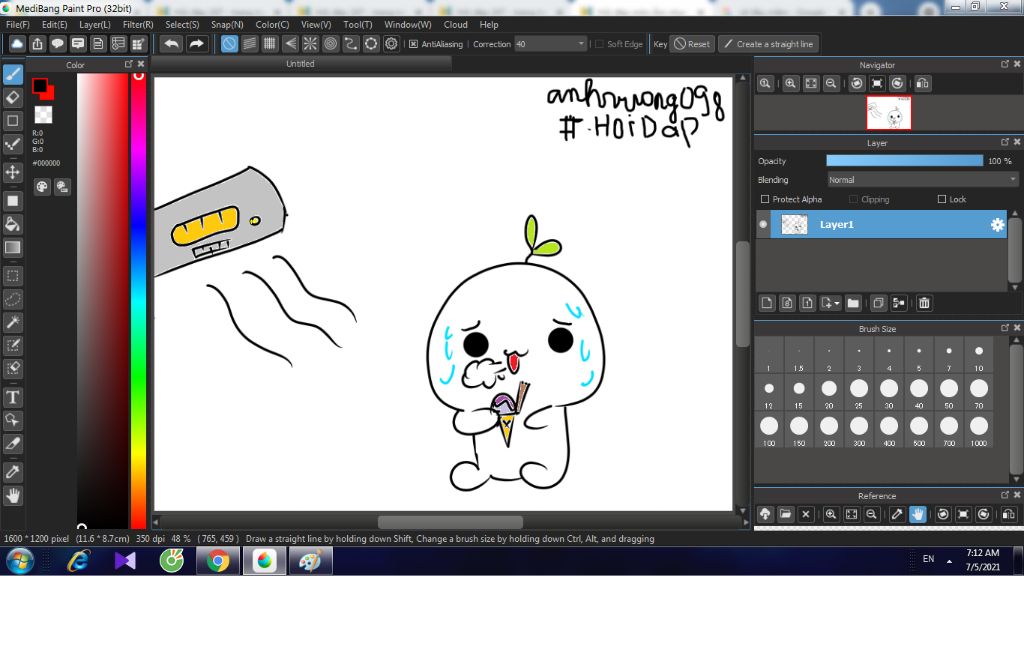Pick a hue on the rainbow bar

[x=138, y=300]
